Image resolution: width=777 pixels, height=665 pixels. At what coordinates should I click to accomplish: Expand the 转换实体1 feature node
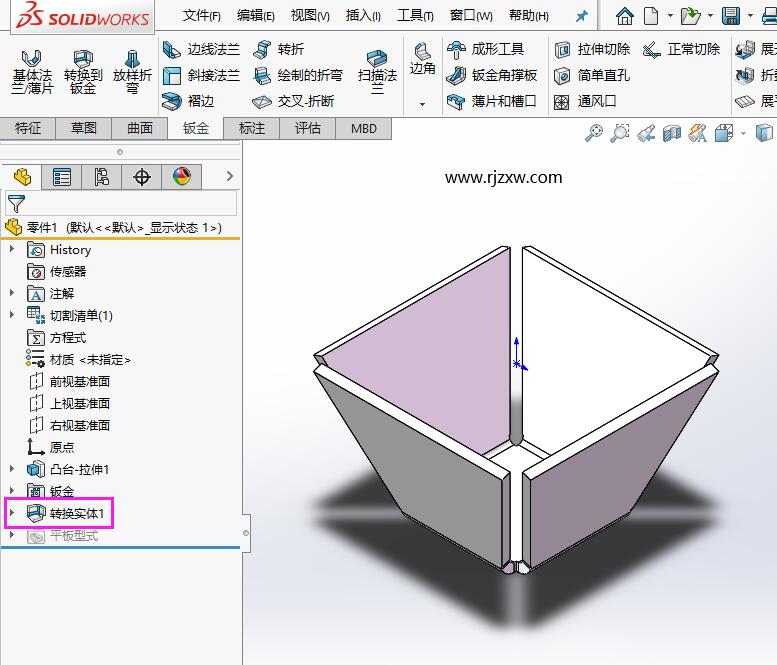point(12,512)
